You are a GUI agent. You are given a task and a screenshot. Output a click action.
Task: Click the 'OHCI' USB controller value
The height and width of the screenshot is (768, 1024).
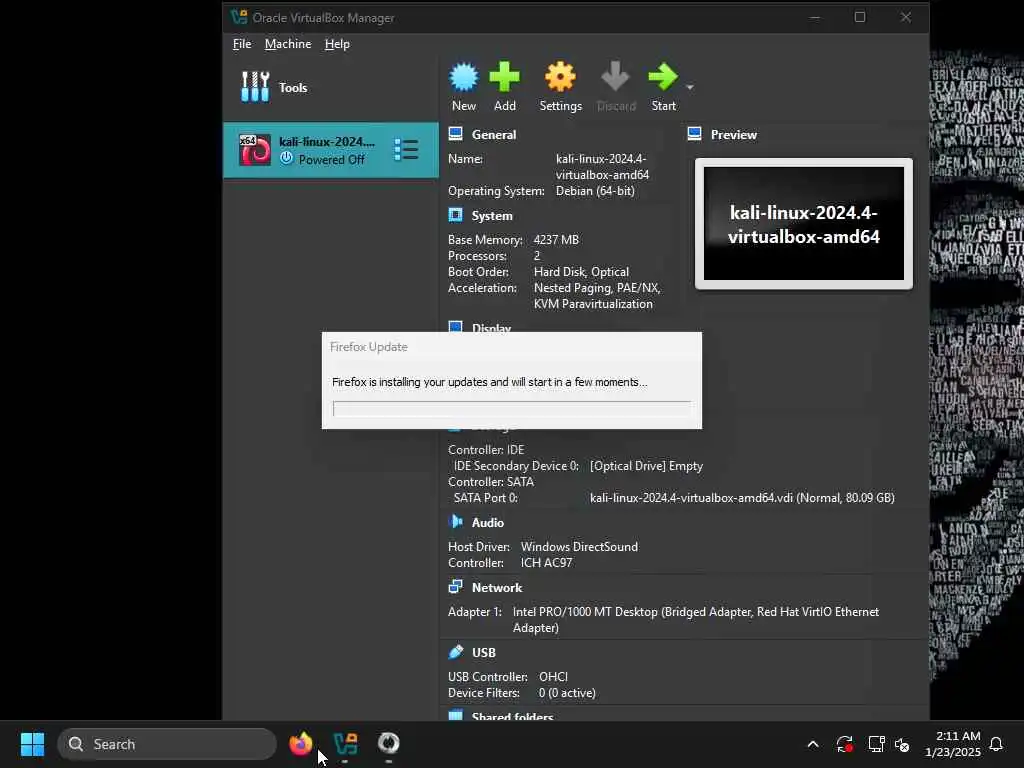pos(552,677)
